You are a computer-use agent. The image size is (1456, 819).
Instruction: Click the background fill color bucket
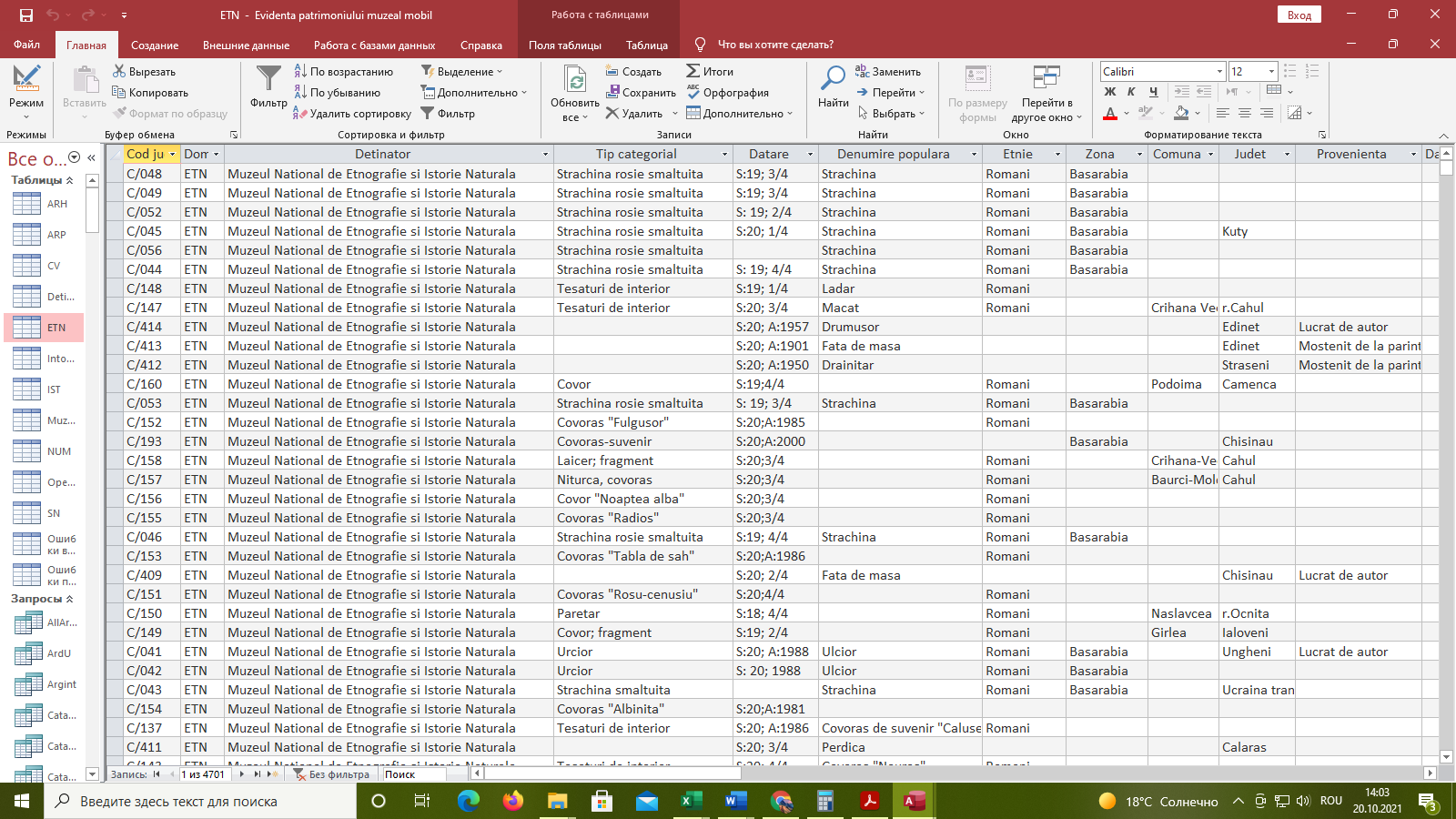[x=1181, y=113]
